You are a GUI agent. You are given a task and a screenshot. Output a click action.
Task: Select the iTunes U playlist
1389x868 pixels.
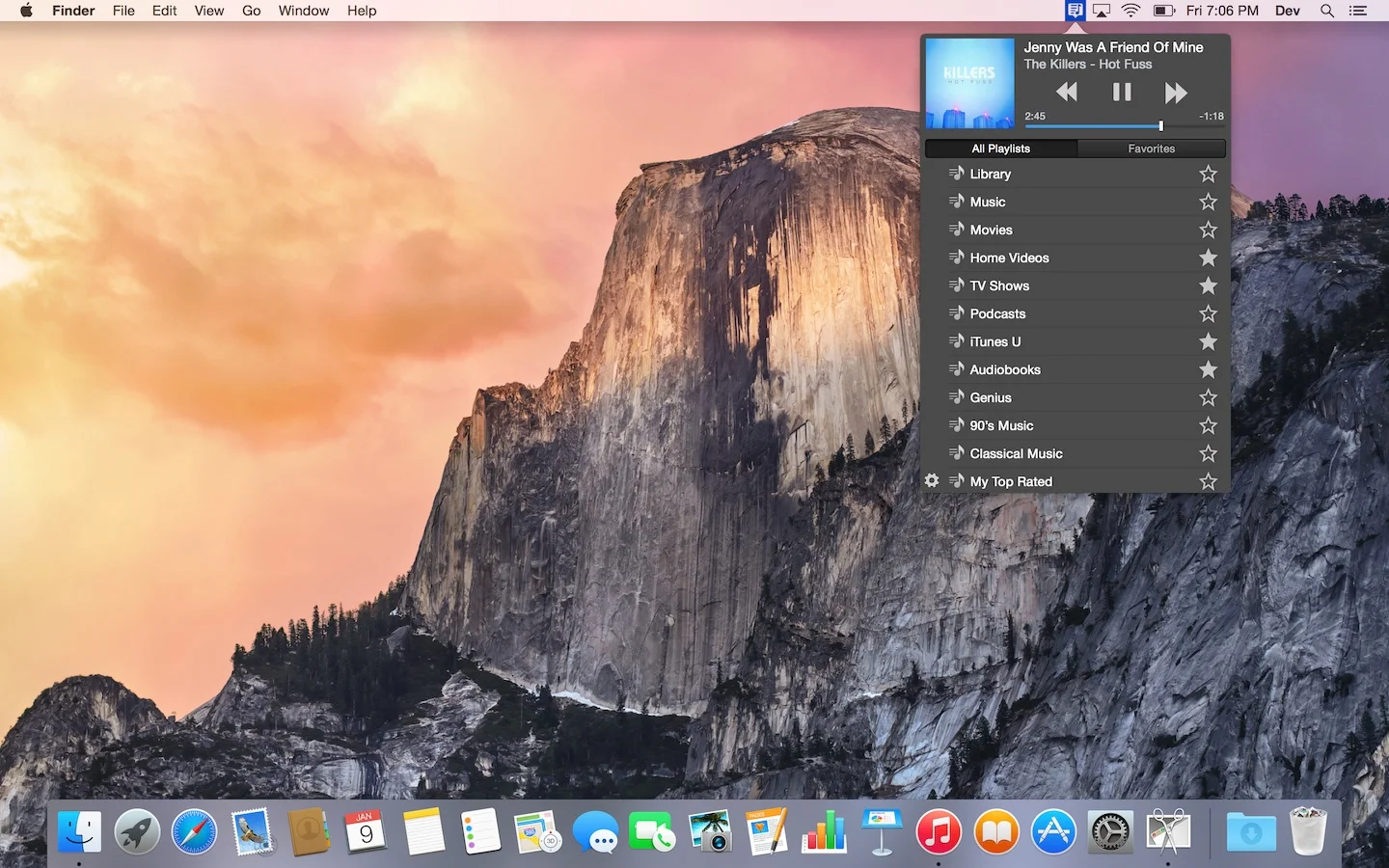(x=1076, y=341)
